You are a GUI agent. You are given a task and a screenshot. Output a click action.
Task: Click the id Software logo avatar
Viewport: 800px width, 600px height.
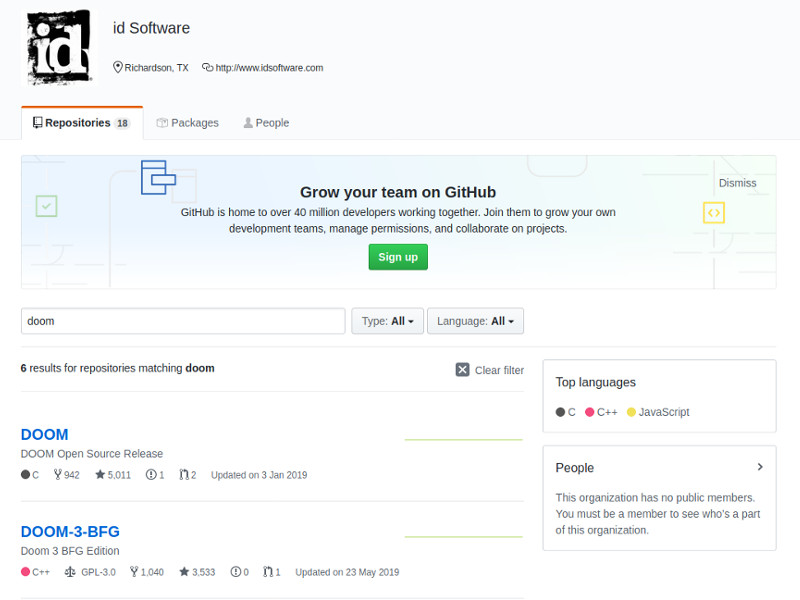[59, 47]
